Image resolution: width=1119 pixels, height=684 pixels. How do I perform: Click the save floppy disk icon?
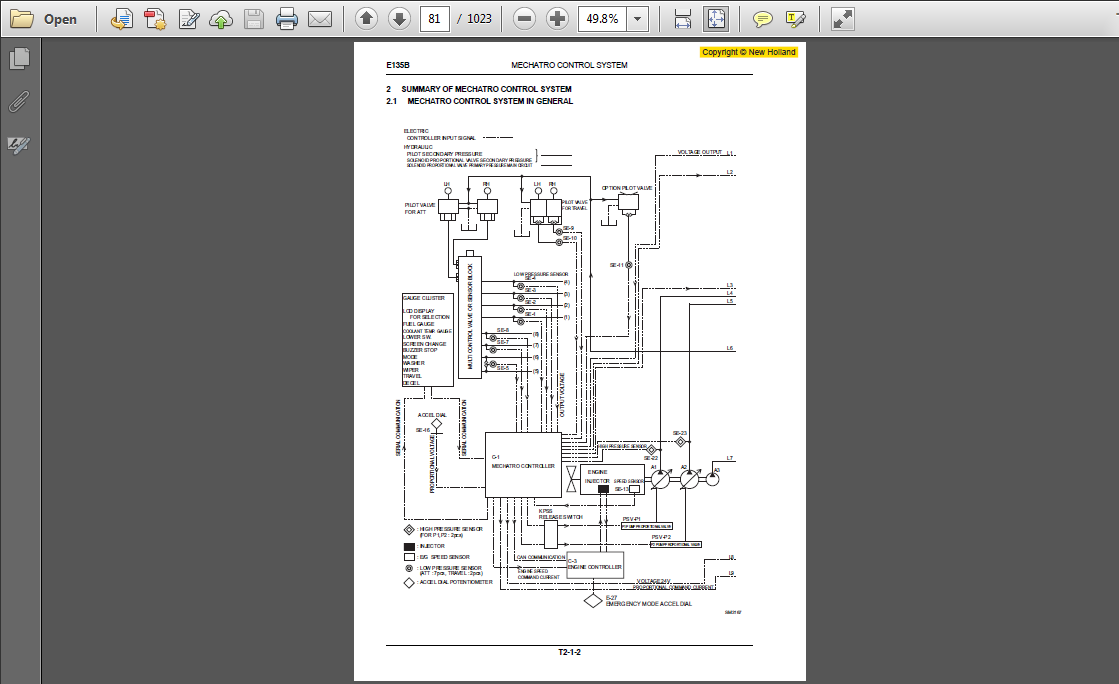click(254, 19)
